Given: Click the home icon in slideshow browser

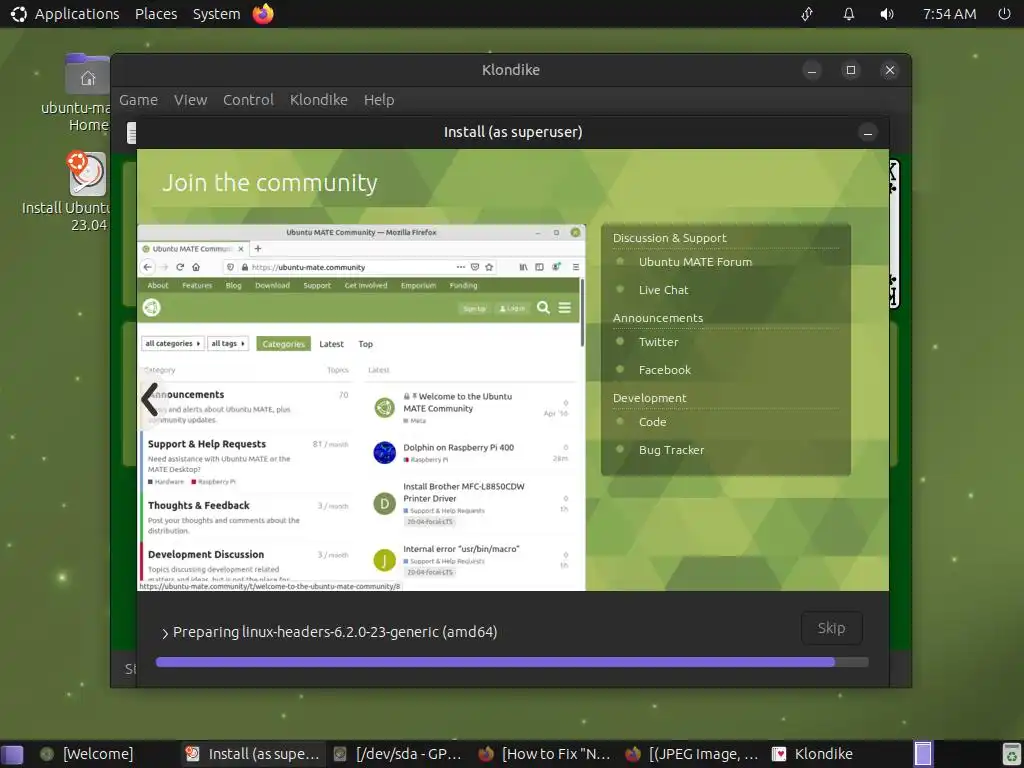Looking at the screenshot, I should pyautogui.click(x=196, y=267).
